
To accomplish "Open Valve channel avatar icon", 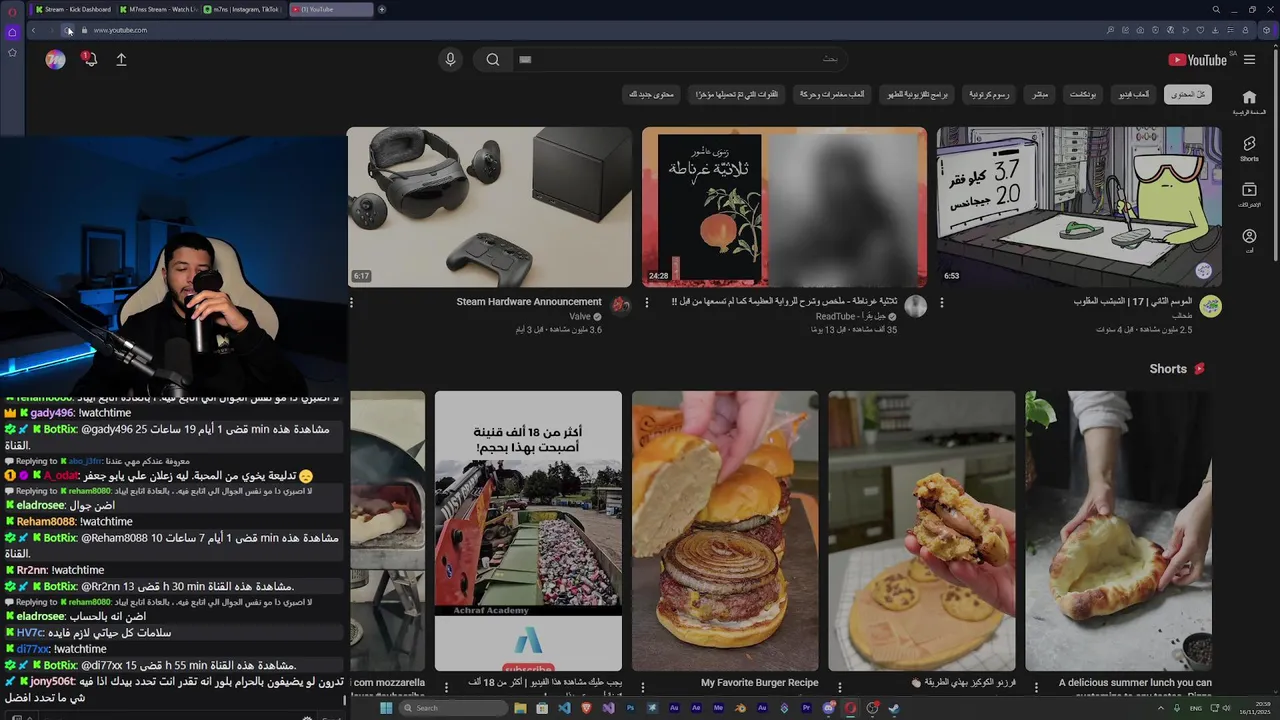I will 620,304.
